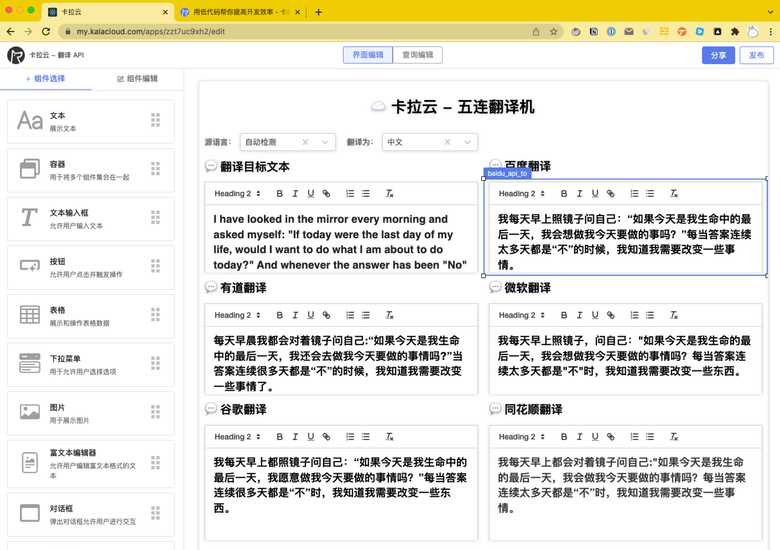Click the 发布 button
Viewport: 780px width, 550px height.
tap(756, 55)
